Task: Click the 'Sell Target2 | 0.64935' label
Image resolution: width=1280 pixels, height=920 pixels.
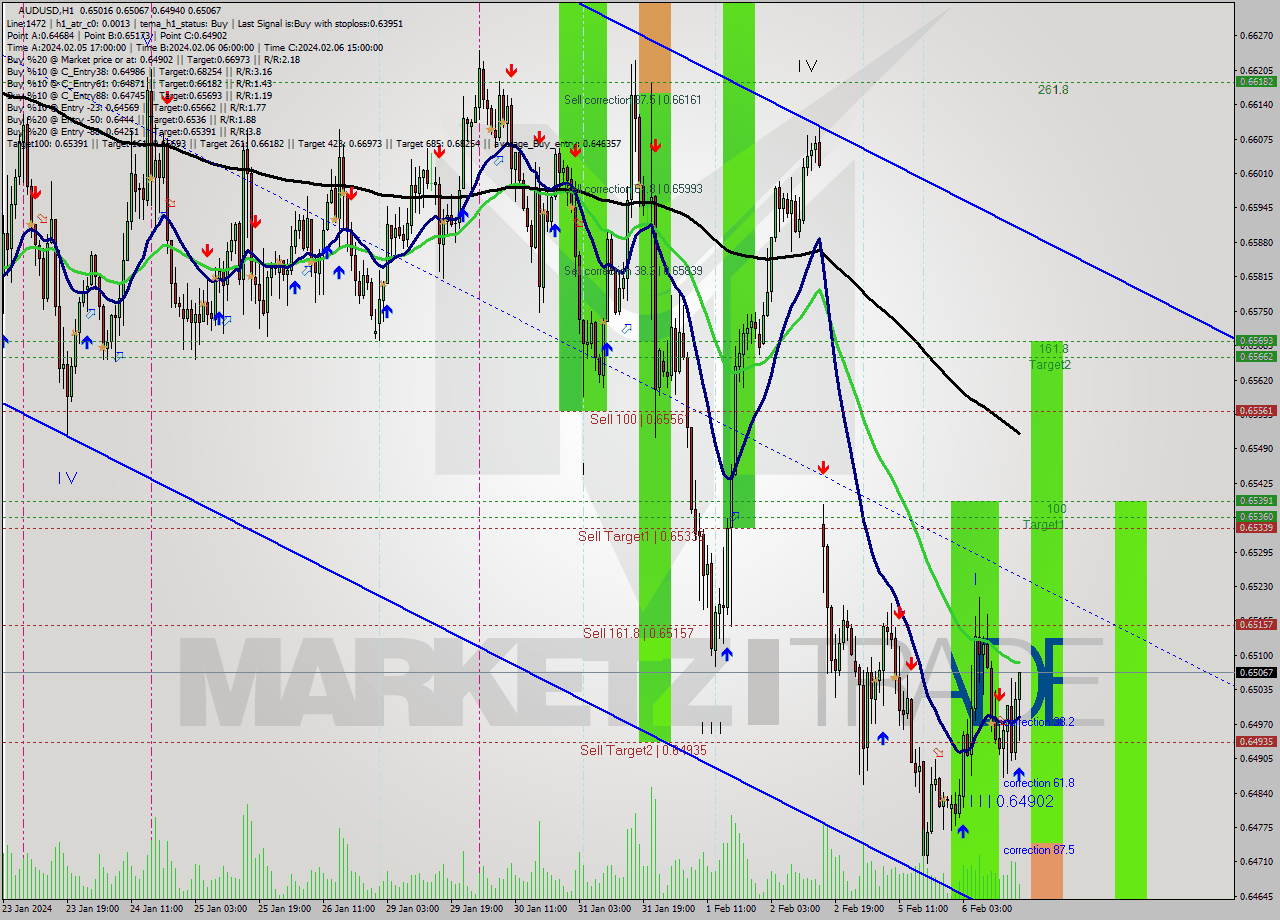Action: point(643,750)
